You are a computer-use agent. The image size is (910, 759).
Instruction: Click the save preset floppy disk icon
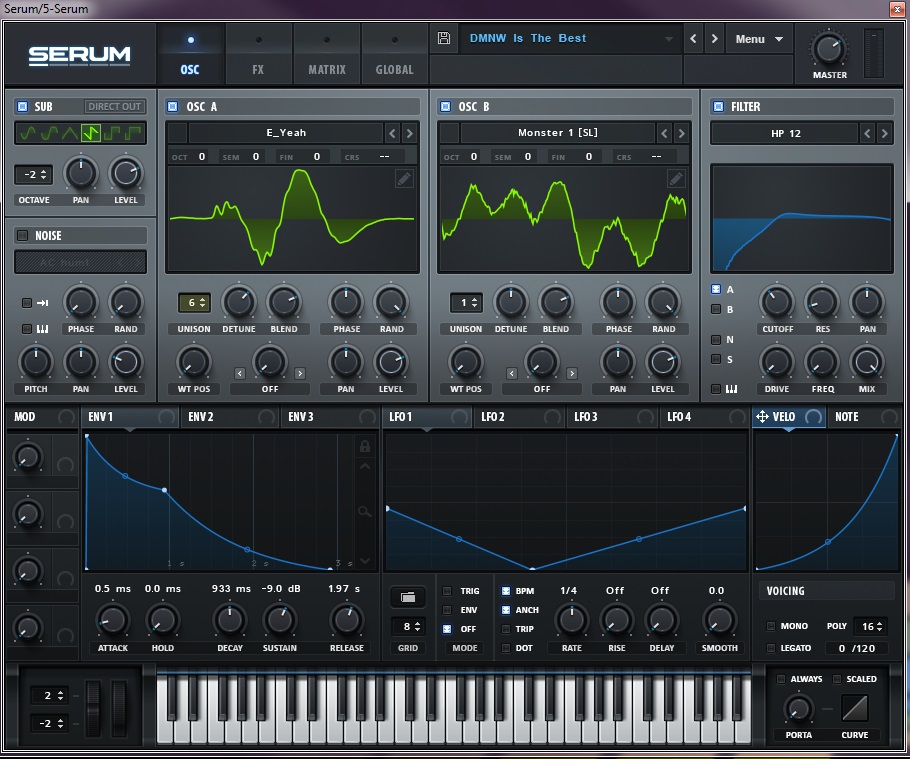pos(444,39)
